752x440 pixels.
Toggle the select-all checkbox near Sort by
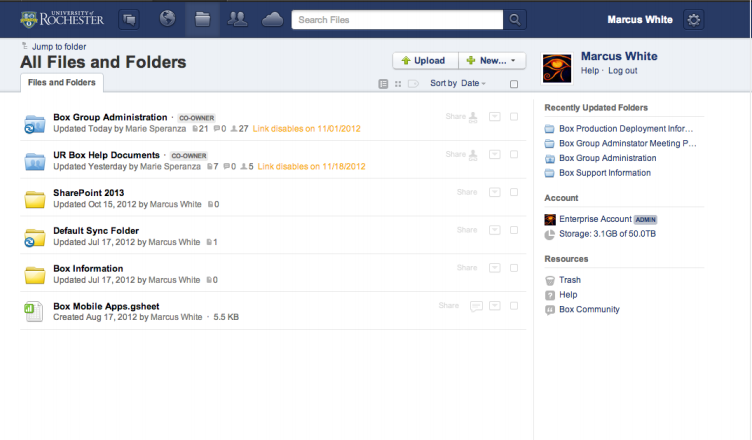coord(514,84)
